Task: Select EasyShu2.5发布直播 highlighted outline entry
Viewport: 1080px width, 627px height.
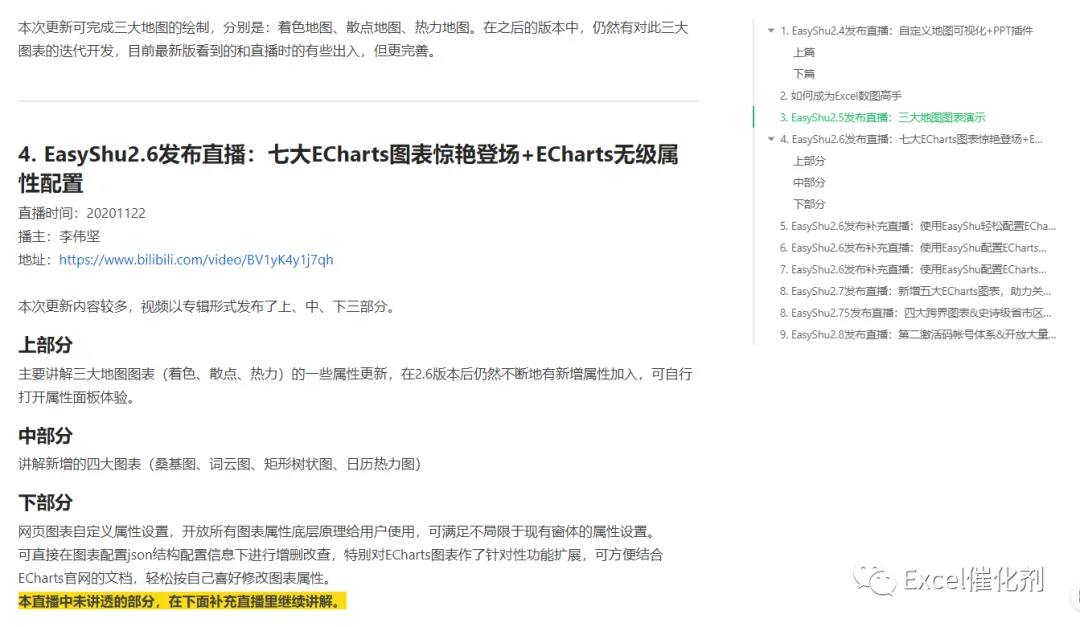Action: coord(882,118)
